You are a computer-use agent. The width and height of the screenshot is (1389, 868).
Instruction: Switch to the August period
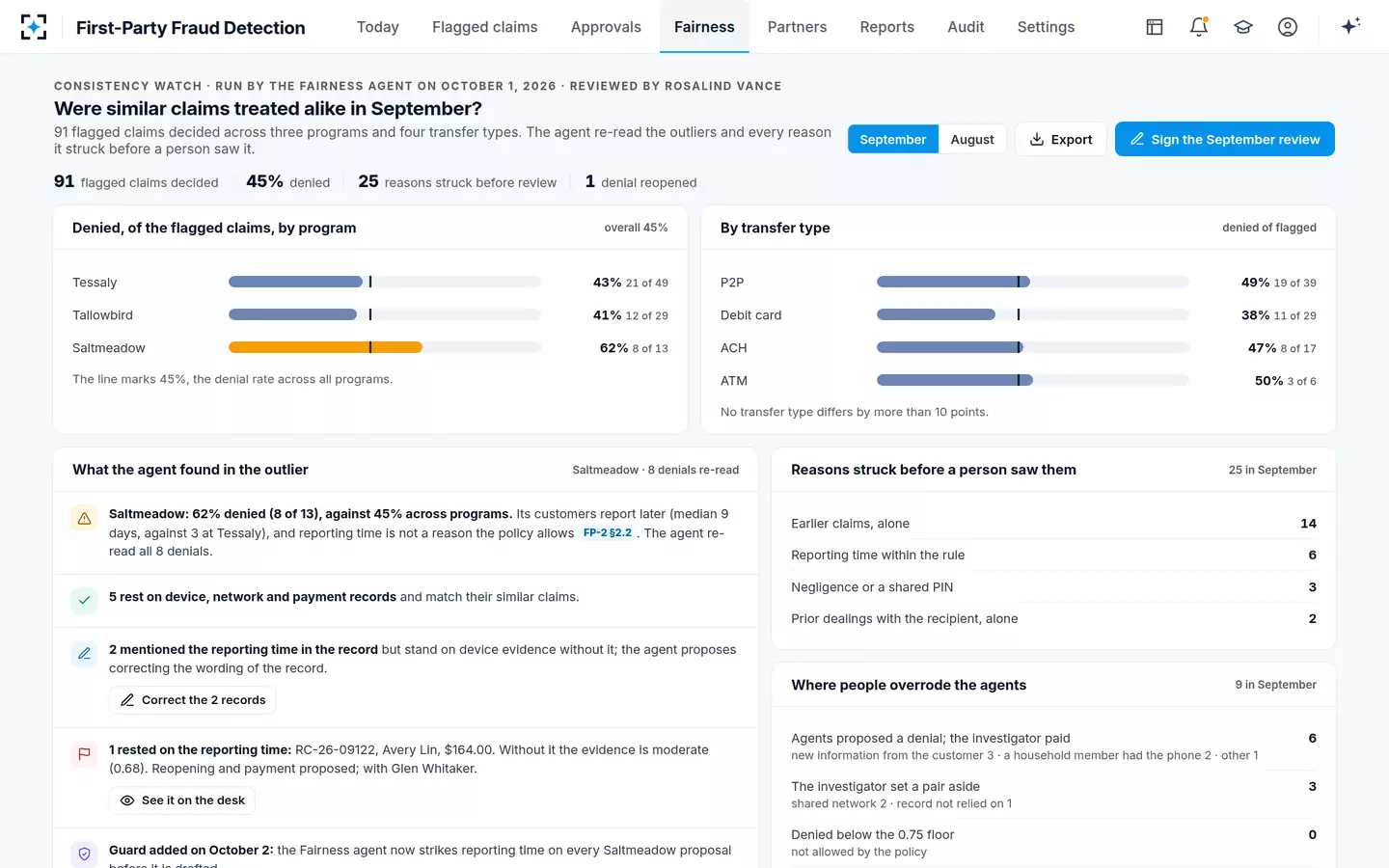[x=972, y=139]
